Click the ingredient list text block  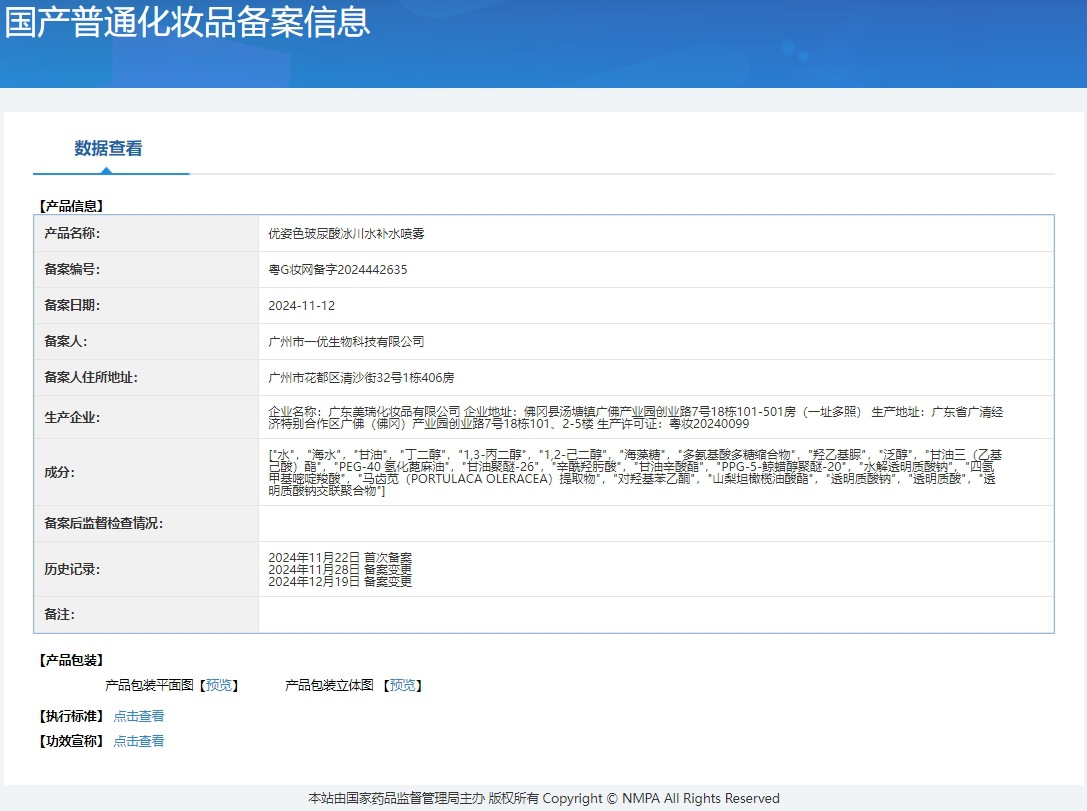pos(635,472)
